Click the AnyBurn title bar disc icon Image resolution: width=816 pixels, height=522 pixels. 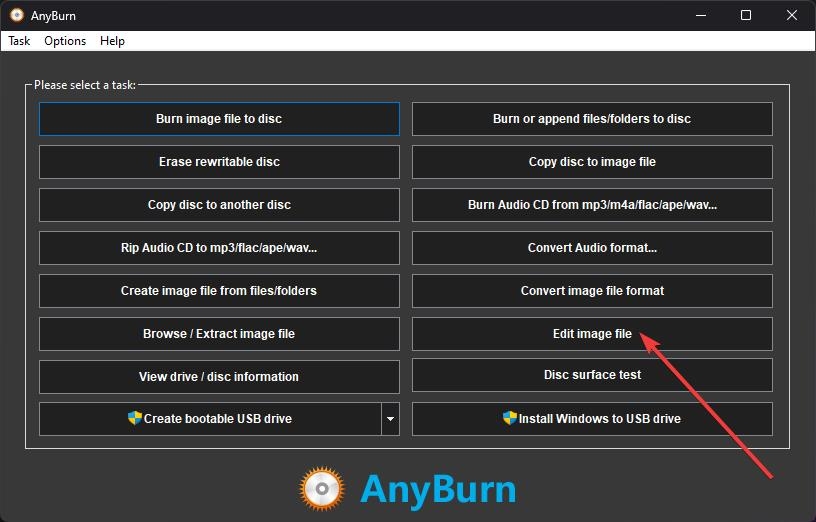(x=17, y=15)
